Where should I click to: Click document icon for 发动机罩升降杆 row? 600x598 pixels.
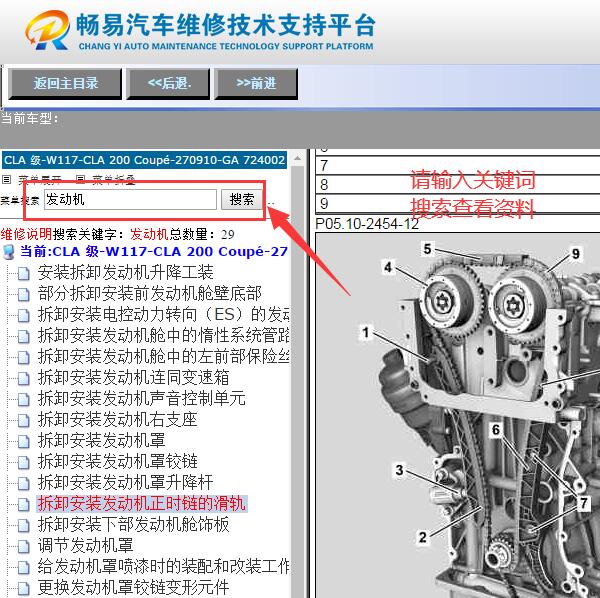point(23,483)
